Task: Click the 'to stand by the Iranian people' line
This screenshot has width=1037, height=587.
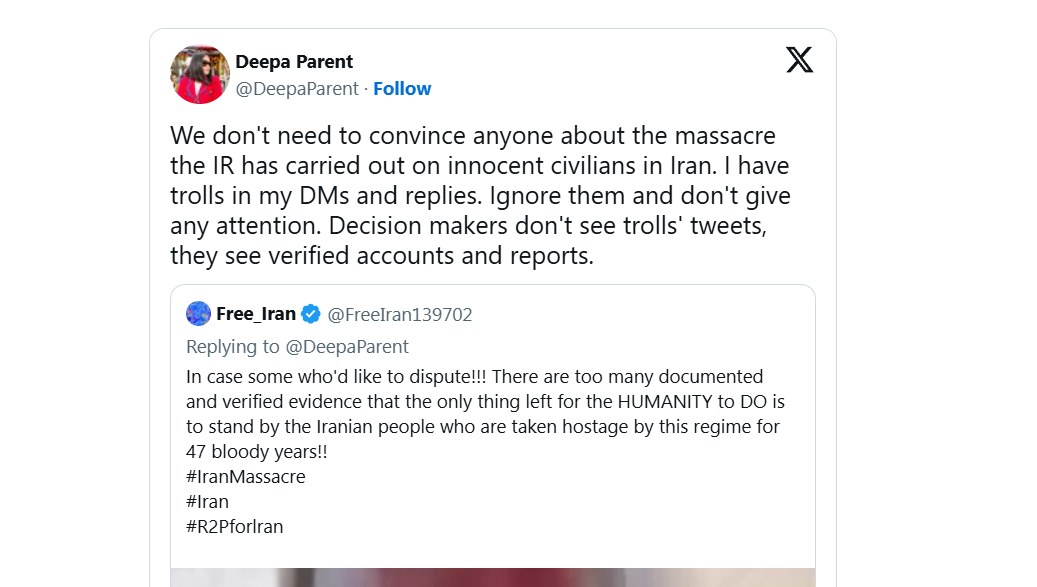Action: [x=483, y=427]
